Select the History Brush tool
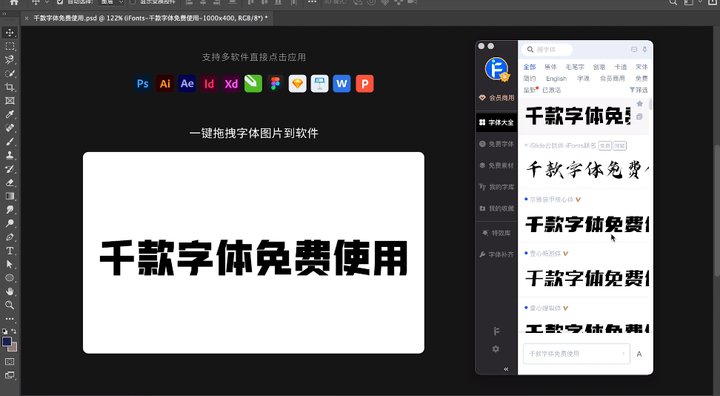Image resolution: width=720 pixels, height=396 pixels. (x=10, y=169)
